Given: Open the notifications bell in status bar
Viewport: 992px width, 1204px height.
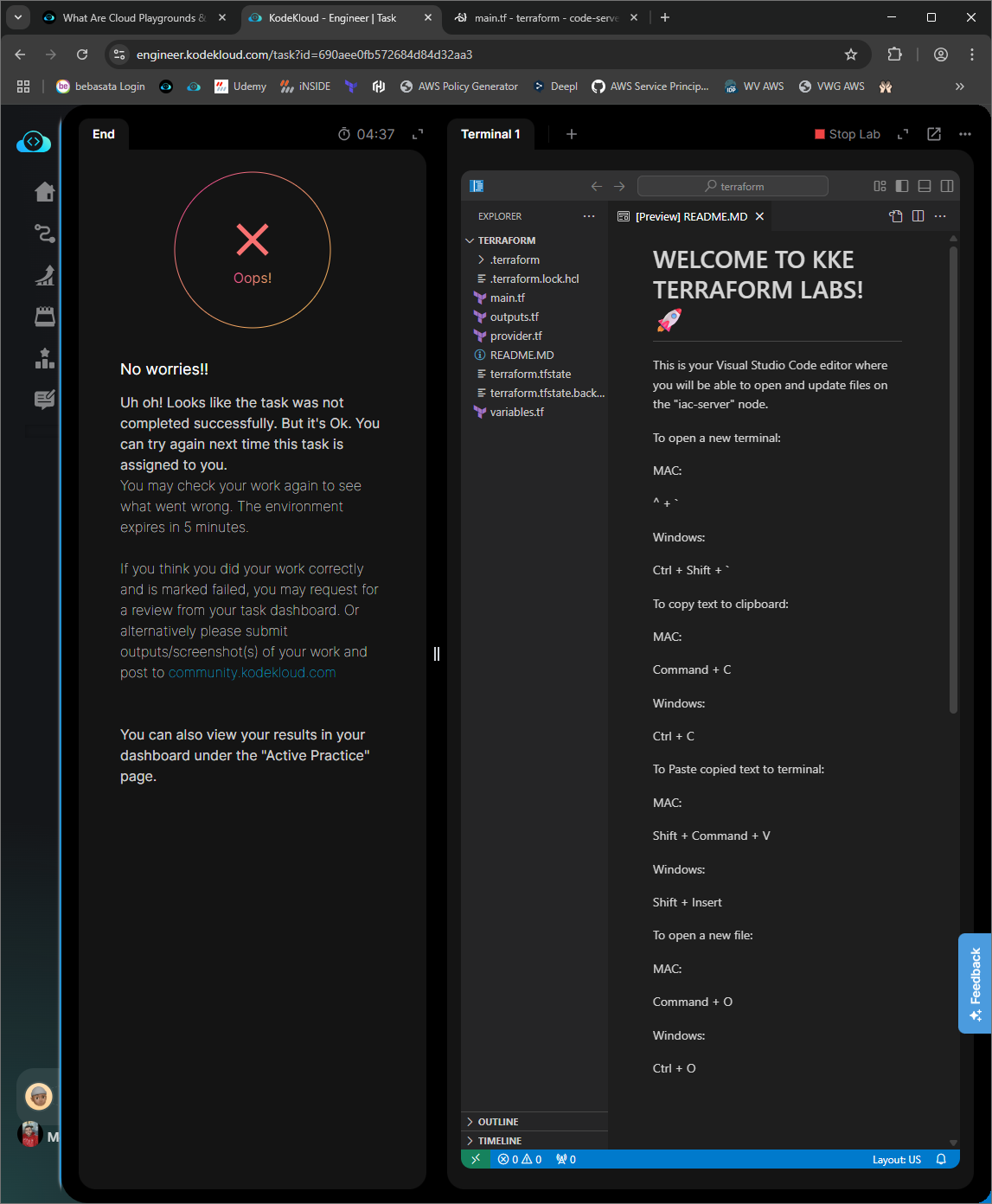Looking at the screenshot, I should coord(941,1160).
